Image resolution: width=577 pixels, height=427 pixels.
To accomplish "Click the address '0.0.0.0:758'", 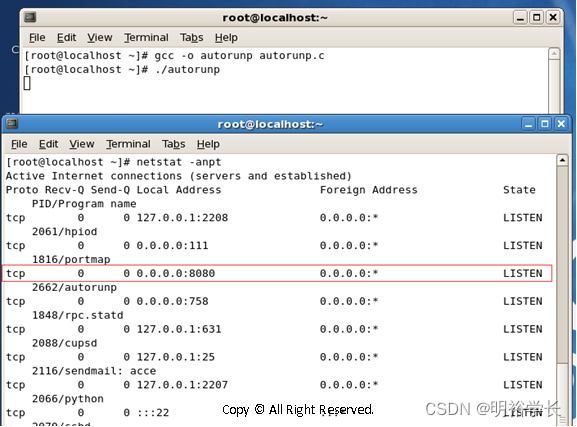I will [x=172, y=301].
